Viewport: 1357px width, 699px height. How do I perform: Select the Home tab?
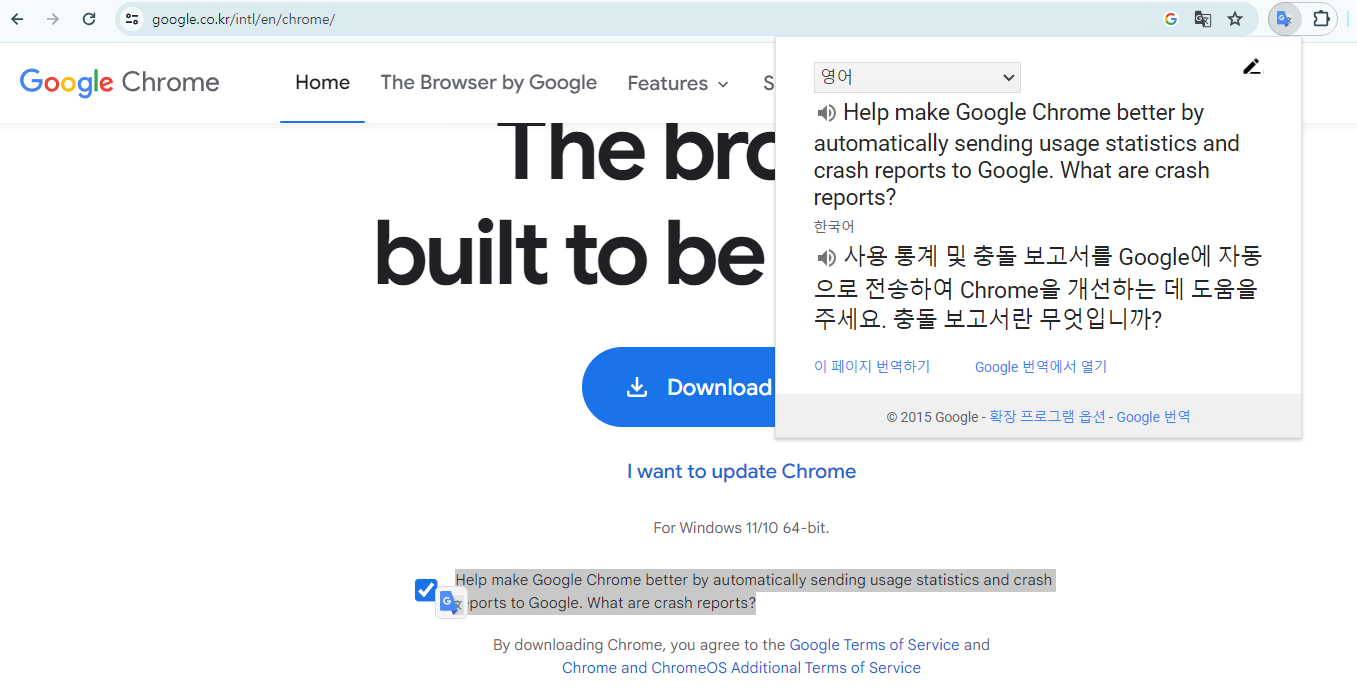(322, 83)
